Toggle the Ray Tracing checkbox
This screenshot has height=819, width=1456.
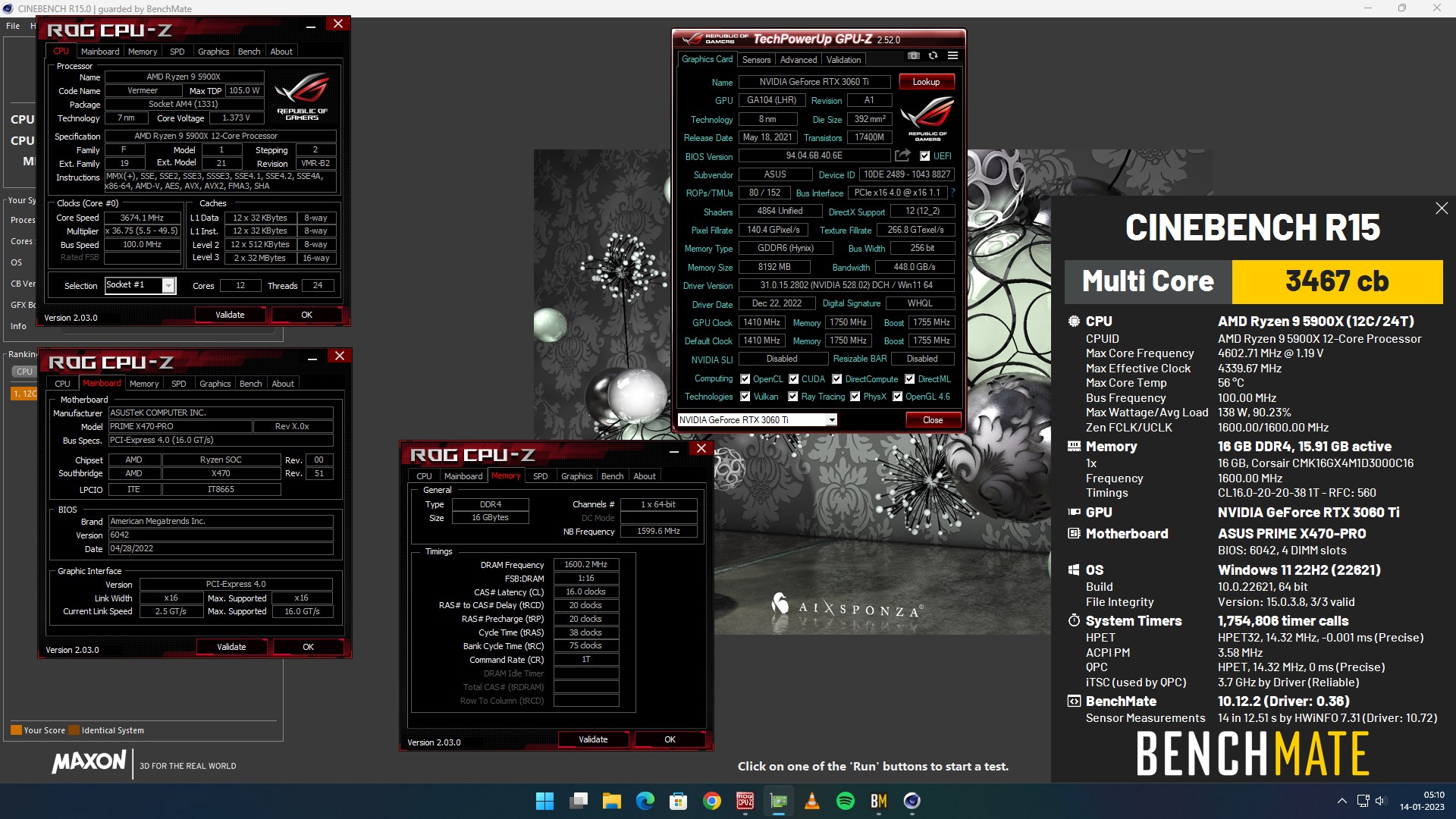point(792,397)
